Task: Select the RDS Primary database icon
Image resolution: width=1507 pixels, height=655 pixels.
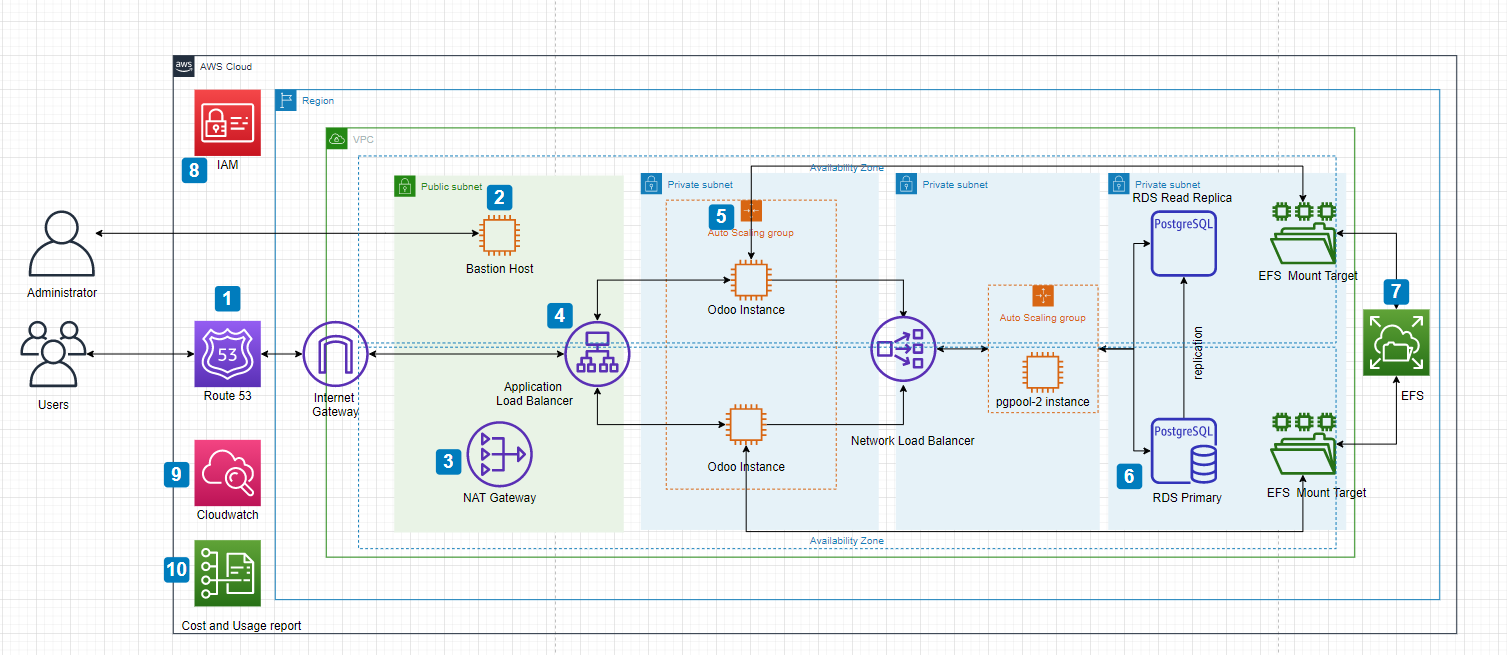Action: click(1185, 451)
